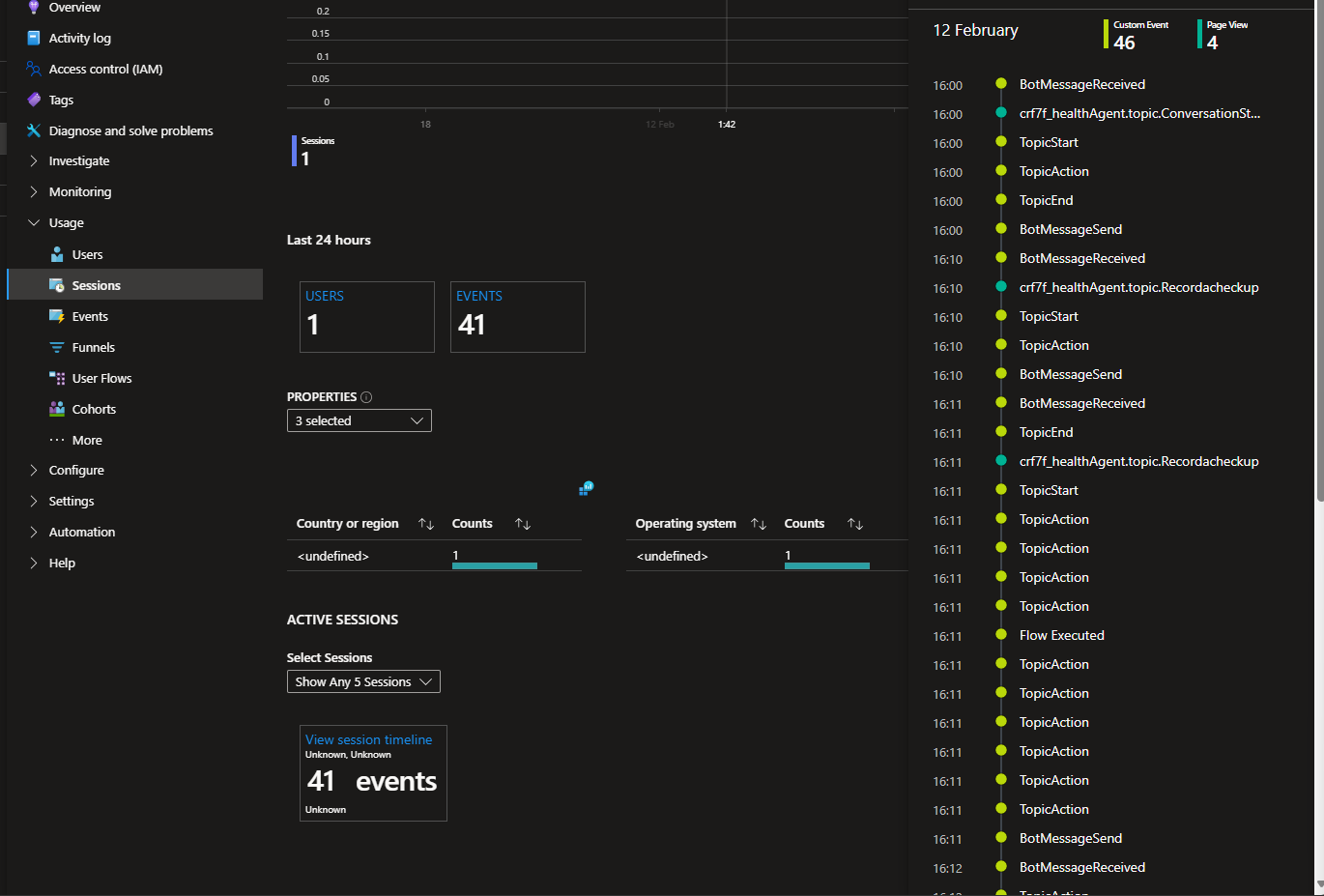Screen dimensions: 1324x896
Task: Open Diagnose and solve problems
Action: (129, 130)
